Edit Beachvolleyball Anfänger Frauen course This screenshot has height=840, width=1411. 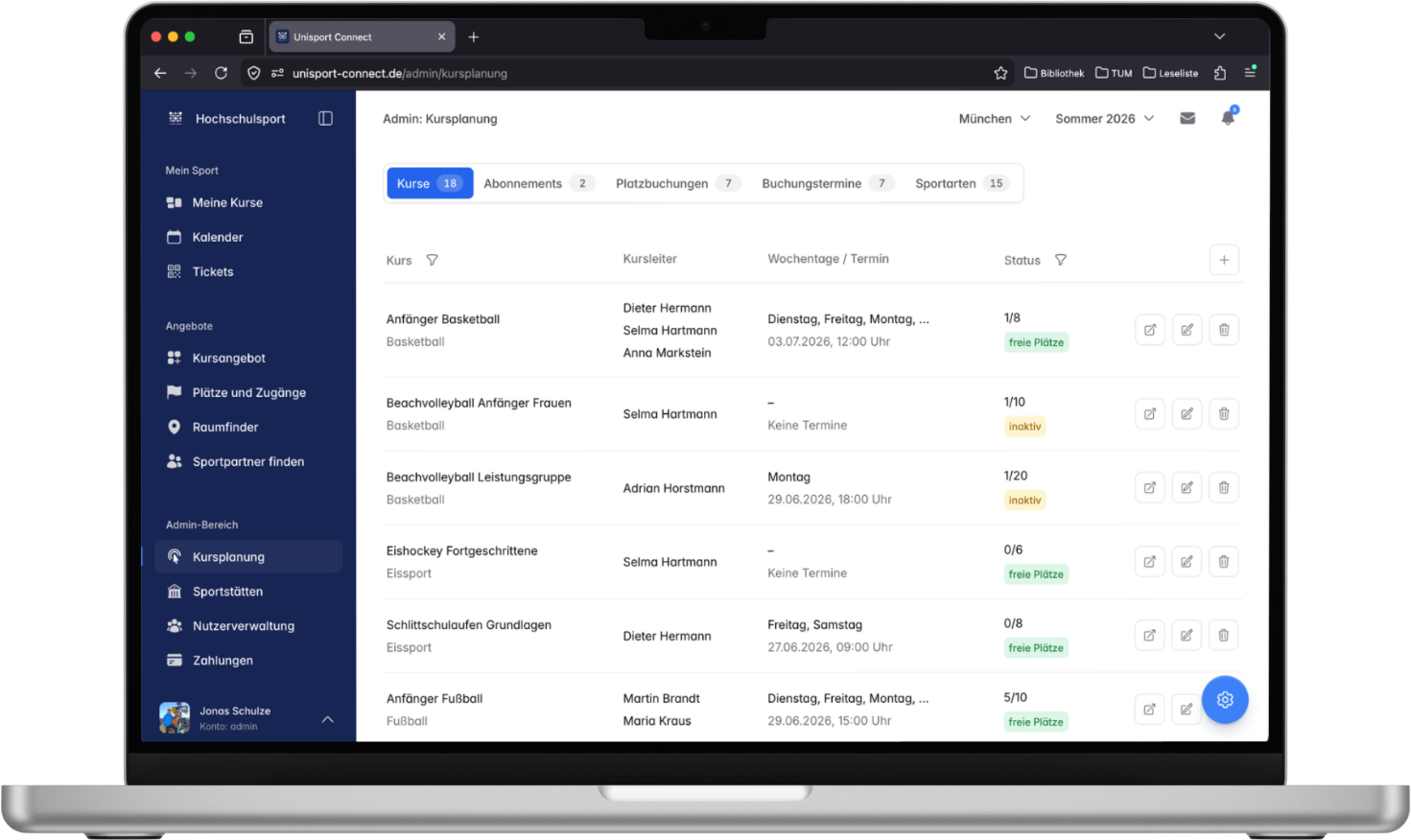click(1187, 414)
